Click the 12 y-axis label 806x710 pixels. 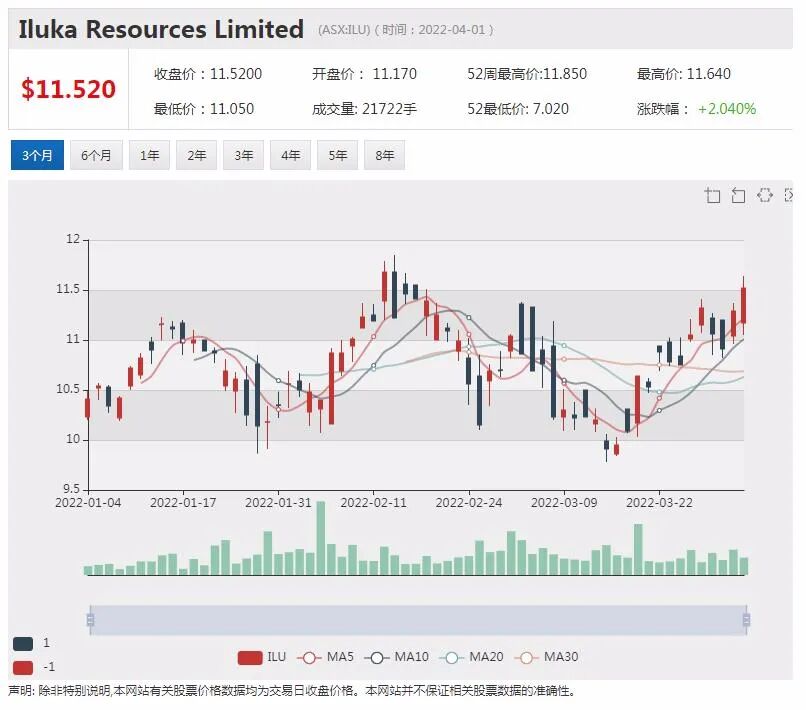[73, 239]
